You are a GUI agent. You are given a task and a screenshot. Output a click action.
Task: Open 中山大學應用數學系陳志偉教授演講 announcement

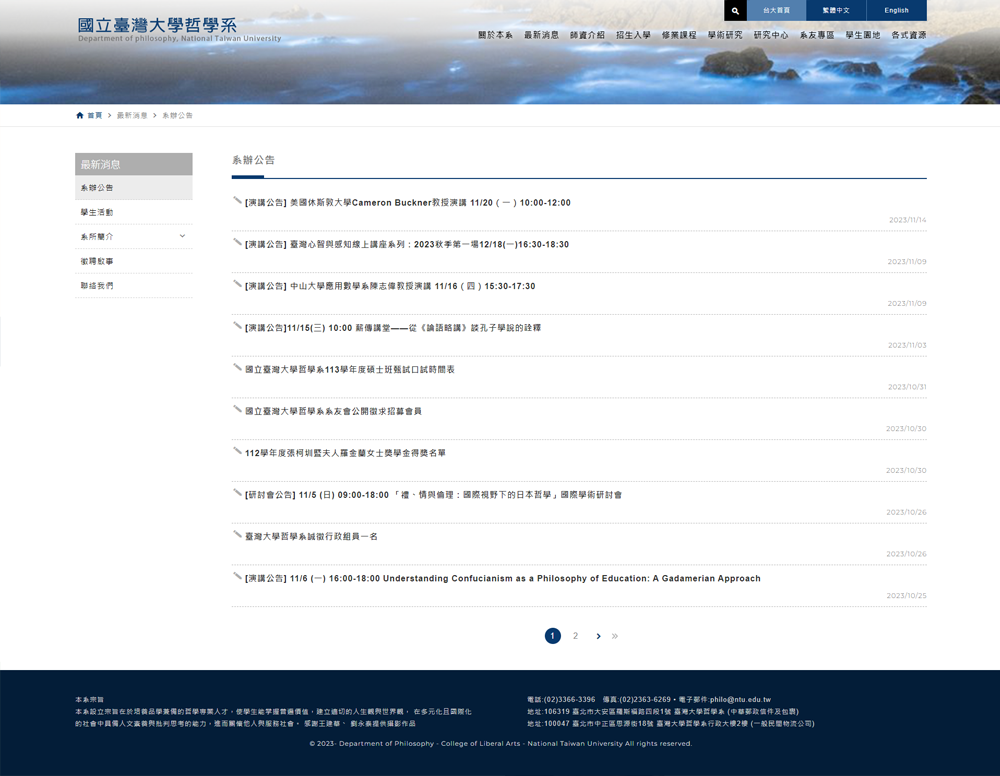390,286
